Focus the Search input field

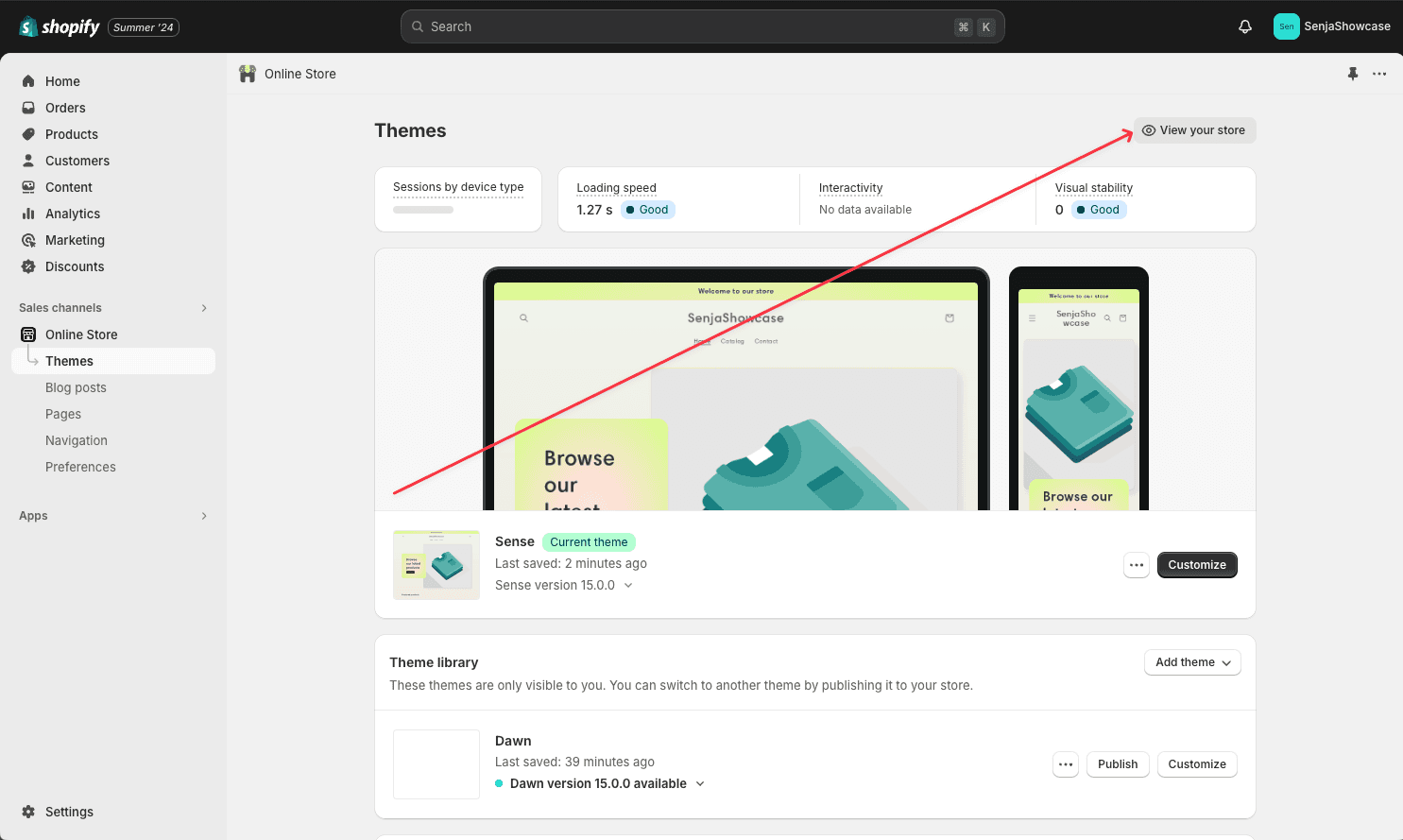pos(702,26)
